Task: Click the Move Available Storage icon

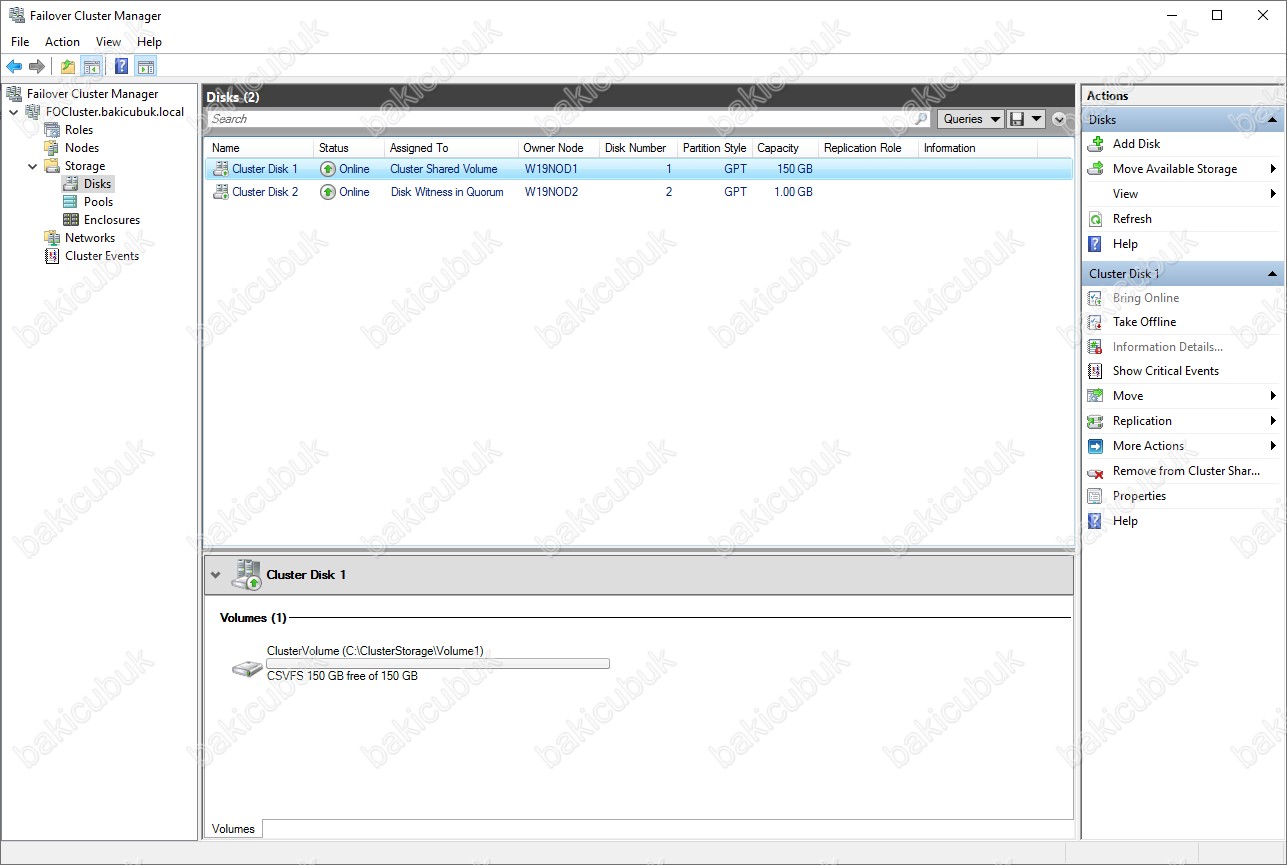Action: tap(1095, 169)
